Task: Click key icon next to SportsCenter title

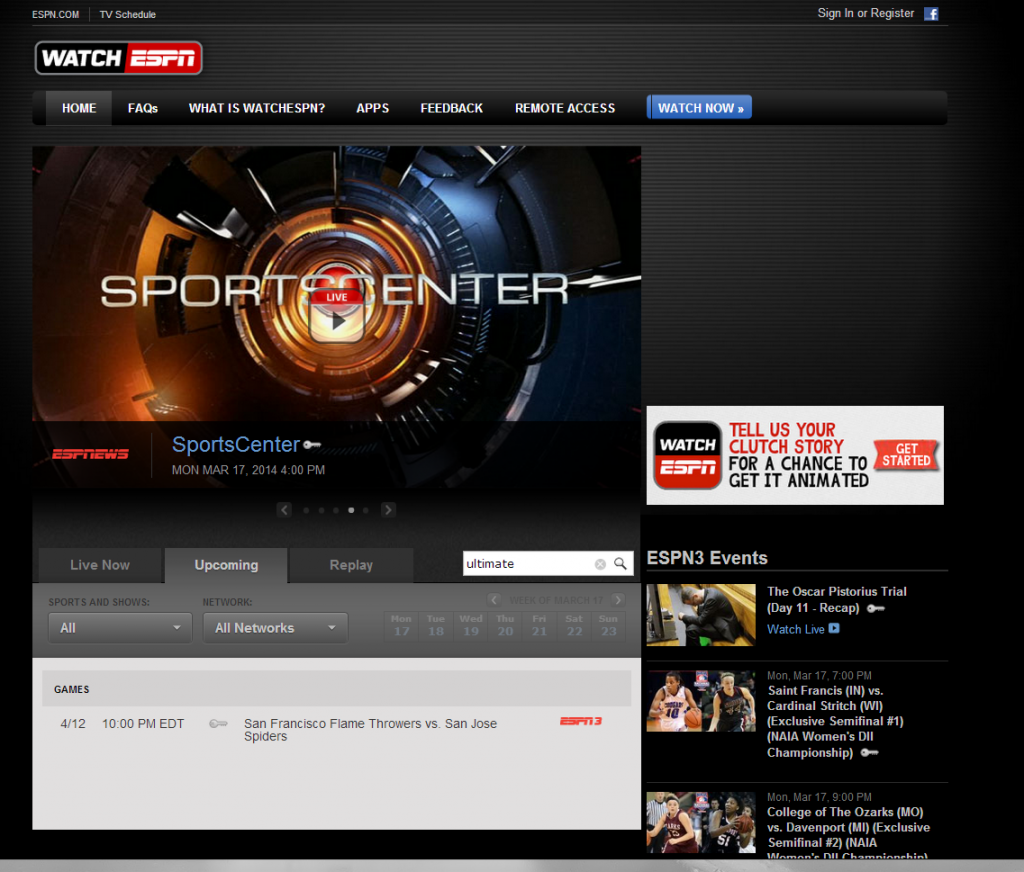Action: tap(312, 445)
